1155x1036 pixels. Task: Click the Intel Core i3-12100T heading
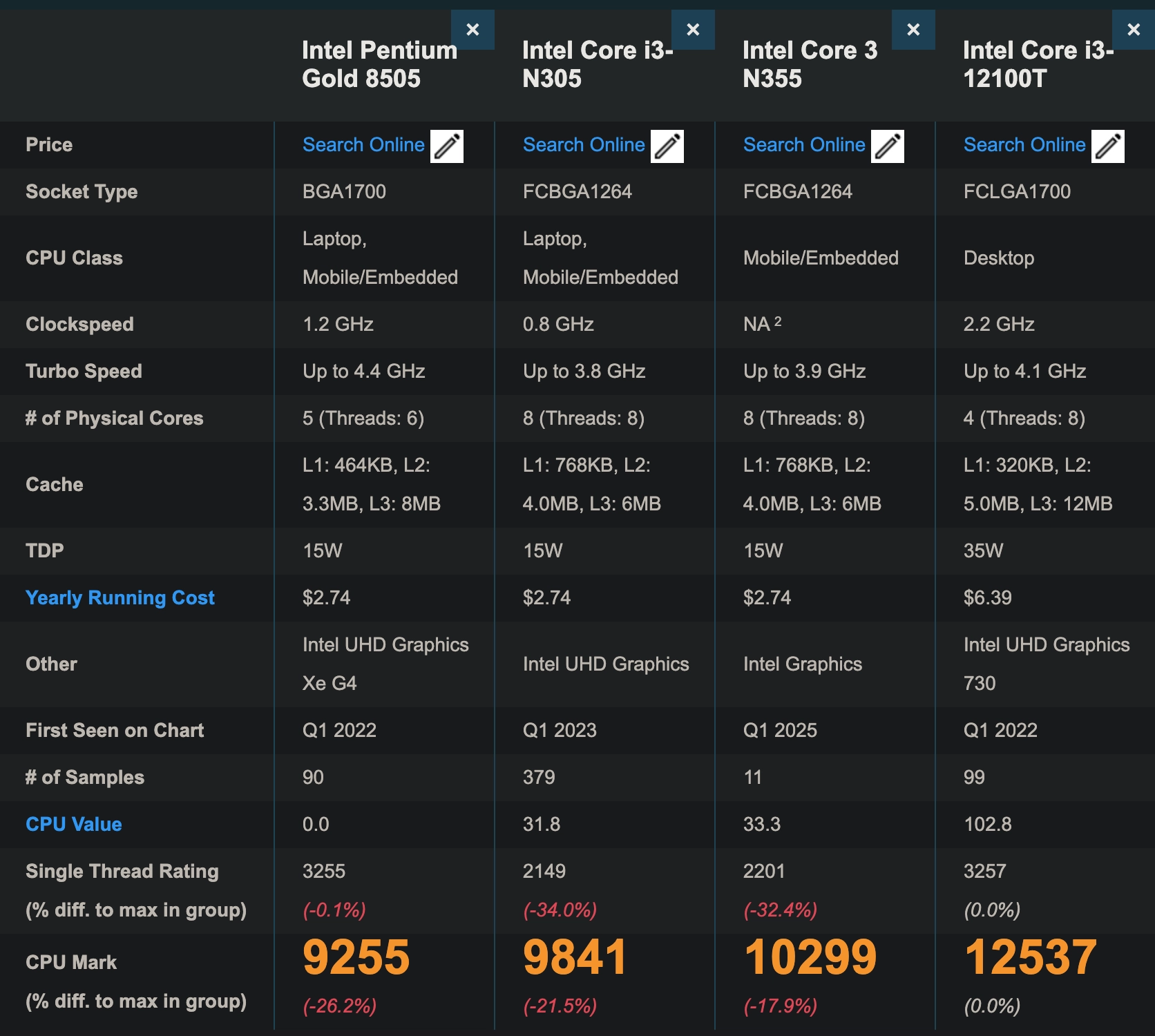pyautogui.click(x=1038, y=64)
